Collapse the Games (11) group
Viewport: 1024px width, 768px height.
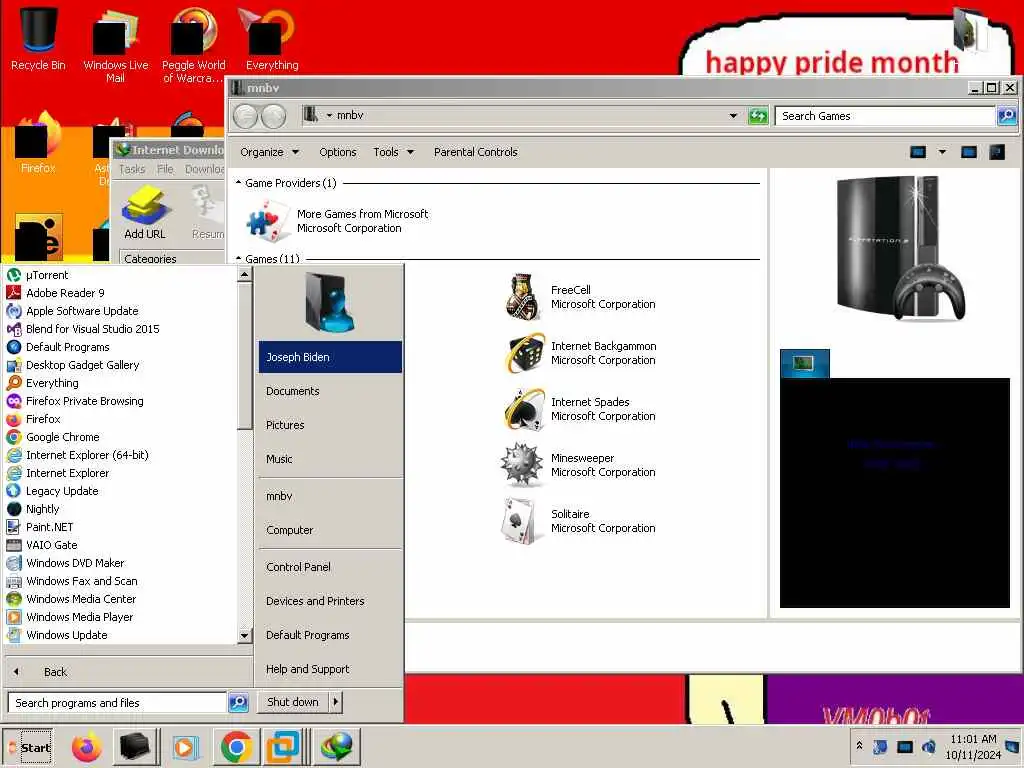coord(238,259)
